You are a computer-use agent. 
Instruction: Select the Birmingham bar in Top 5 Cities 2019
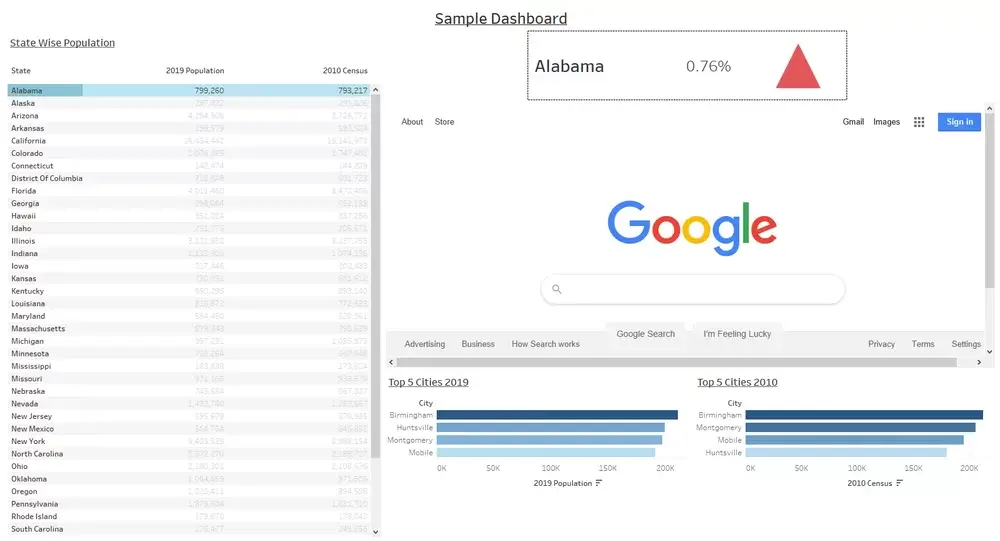557,415
